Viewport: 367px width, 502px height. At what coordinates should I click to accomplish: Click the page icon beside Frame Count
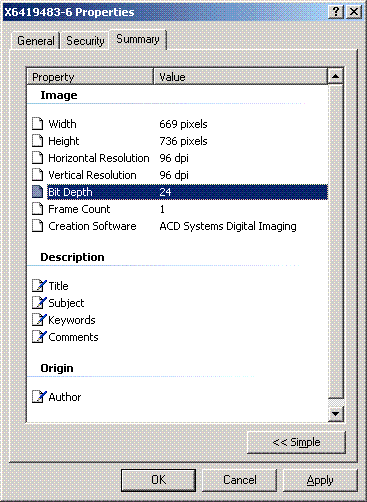[38, 209]
